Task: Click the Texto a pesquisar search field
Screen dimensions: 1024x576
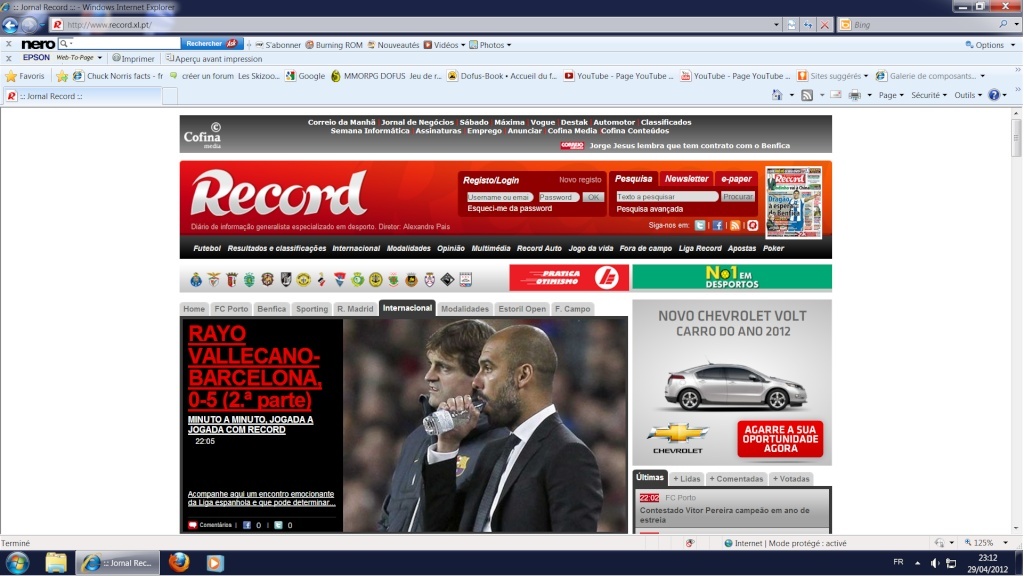Action: point(666,197)
